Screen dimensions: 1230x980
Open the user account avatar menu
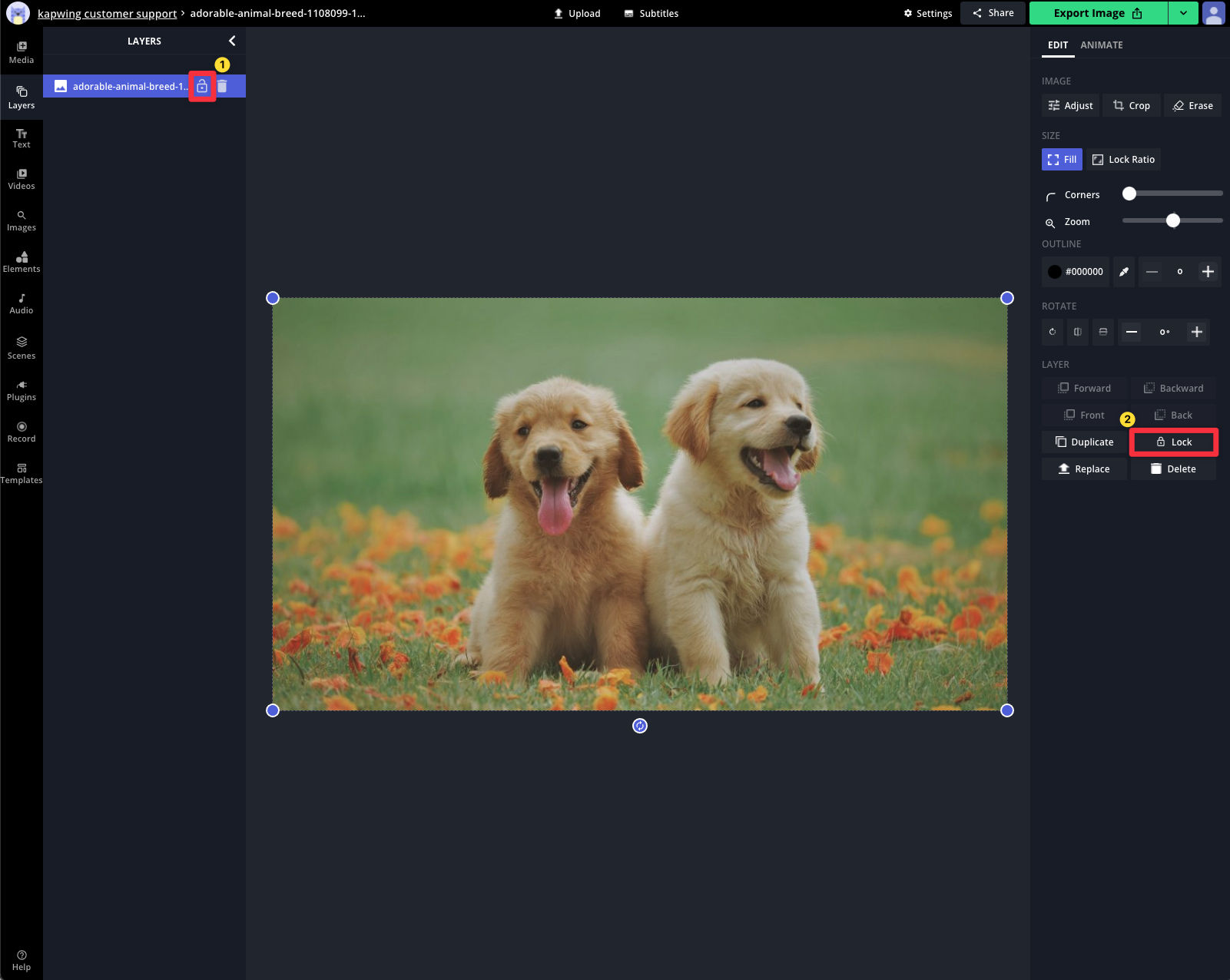1214,13
